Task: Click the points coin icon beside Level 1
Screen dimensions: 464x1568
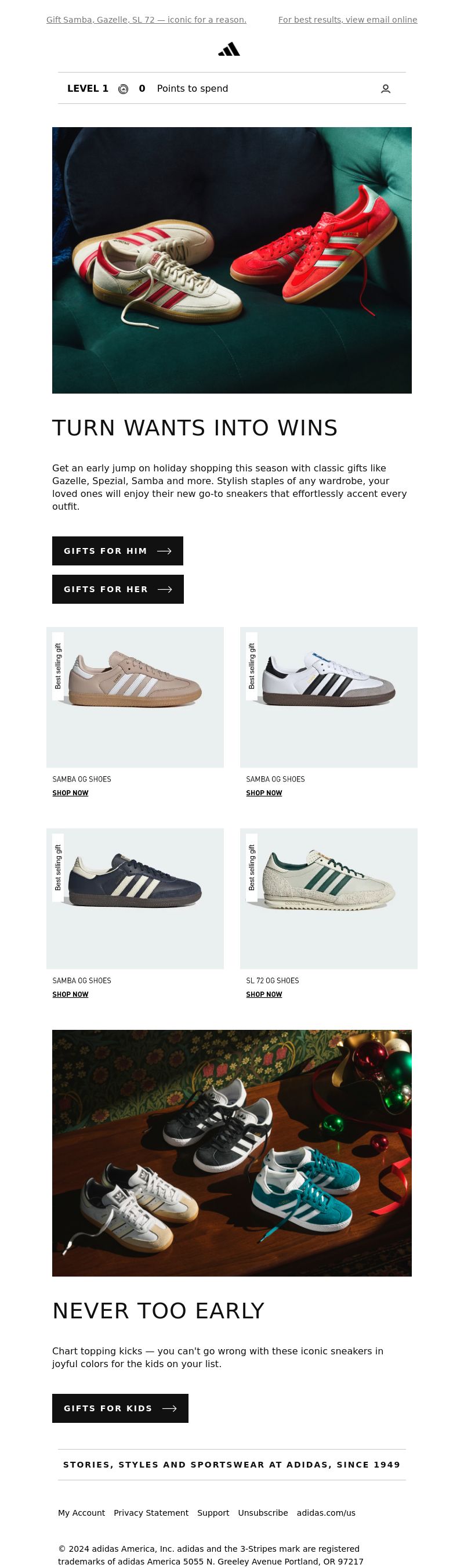Action: [x=123, y=89]
